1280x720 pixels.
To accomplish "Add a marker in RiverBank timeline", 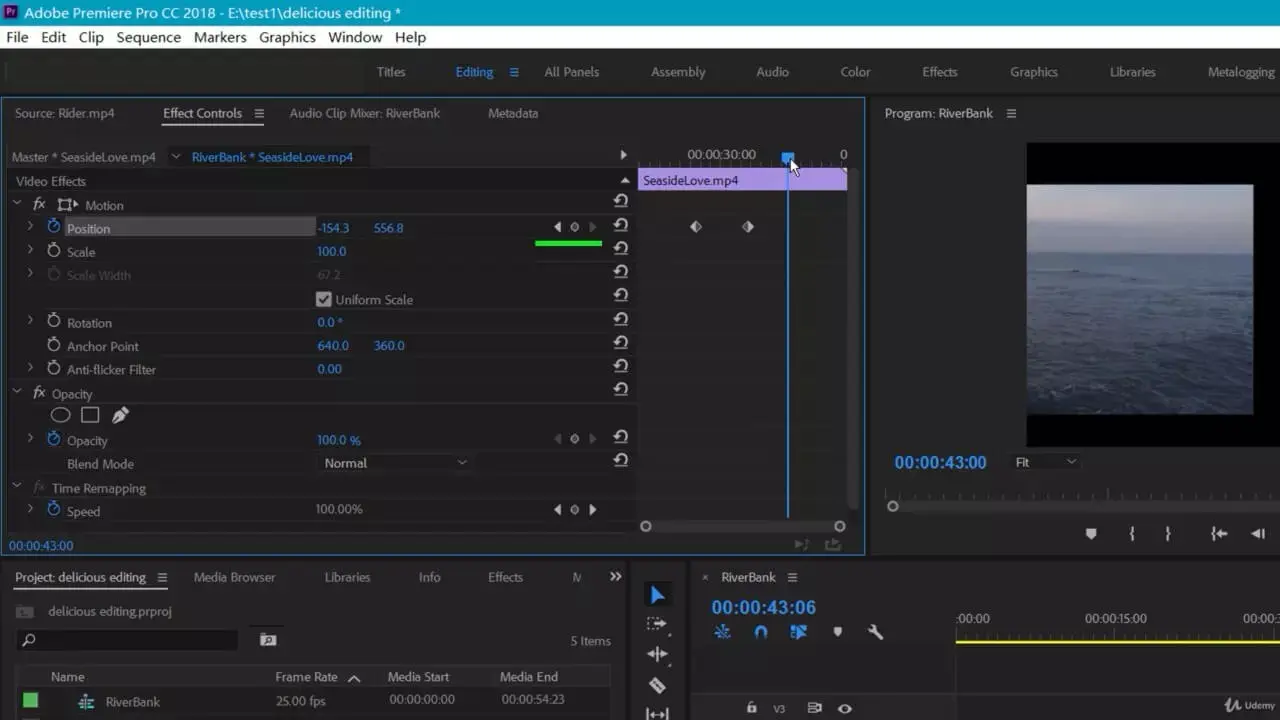I will point(838,632).
